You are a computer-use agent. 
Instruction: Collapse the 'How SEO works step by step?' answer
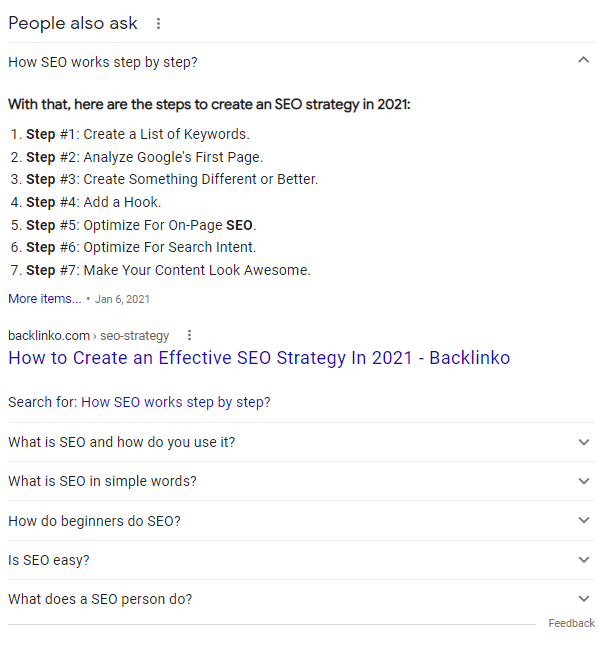click(584, 61)
